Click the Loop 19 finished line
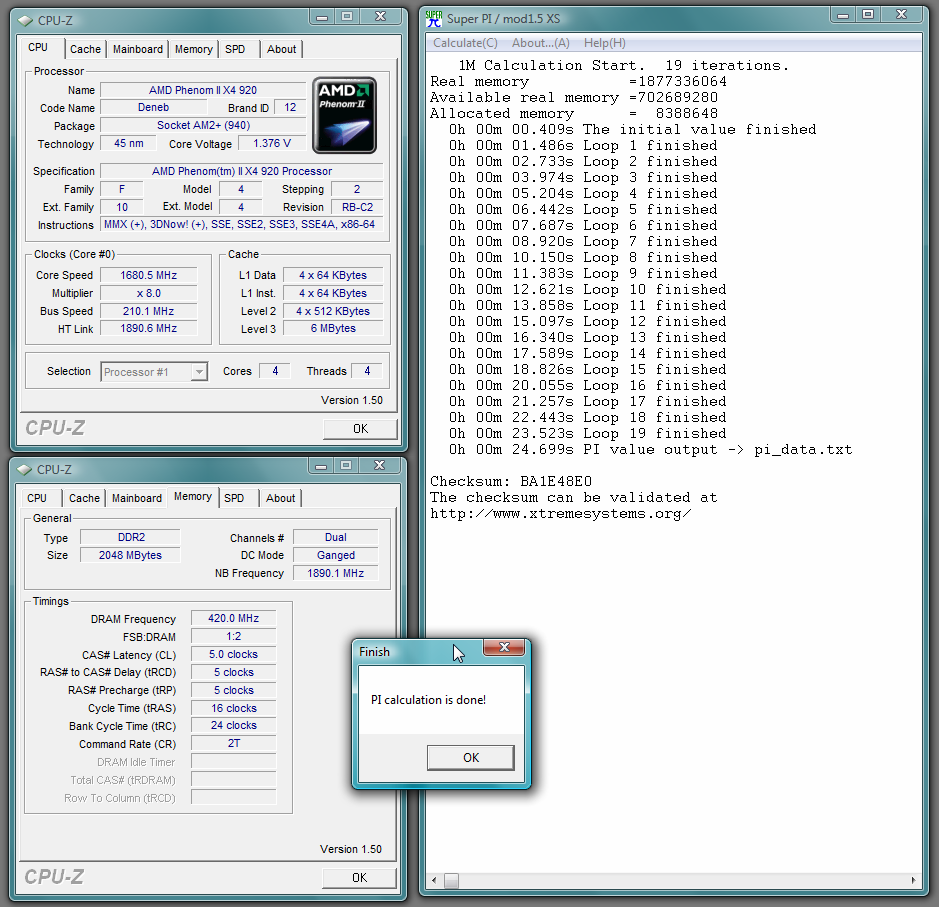Viewport: 939px width, 907px height. click(x=587, y=433)
